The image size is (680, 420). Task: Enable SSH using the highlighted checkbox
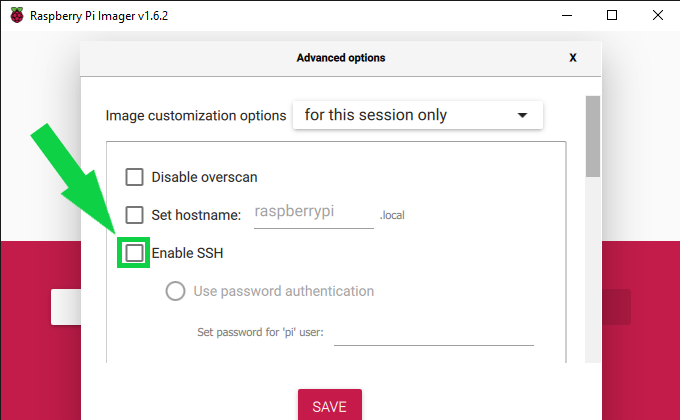point(134,253)
